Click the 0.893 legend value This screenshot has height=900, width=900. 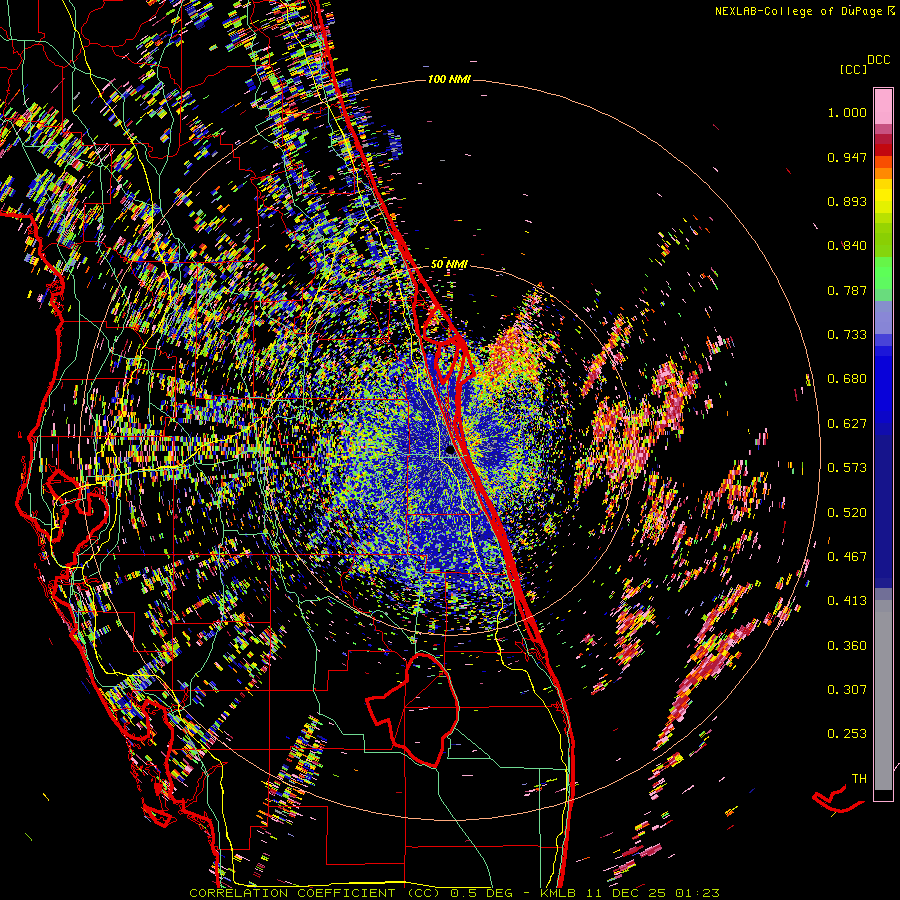847,201
